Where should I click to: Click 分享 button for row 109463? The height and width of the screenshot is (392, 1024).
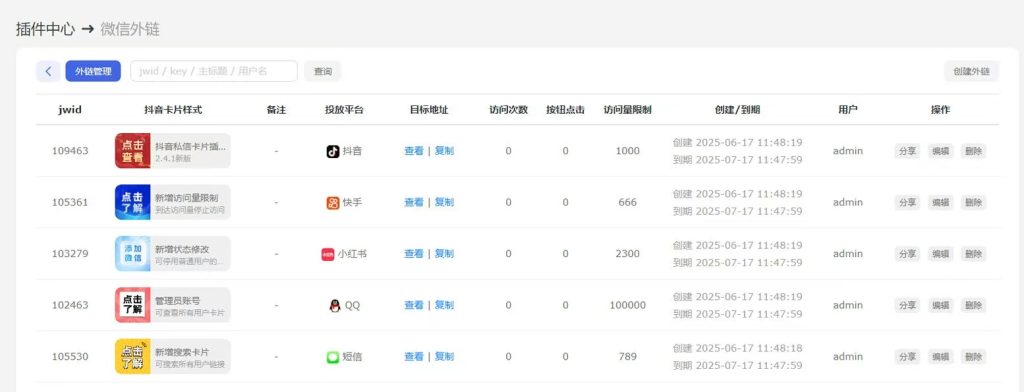tap(907, 151)
